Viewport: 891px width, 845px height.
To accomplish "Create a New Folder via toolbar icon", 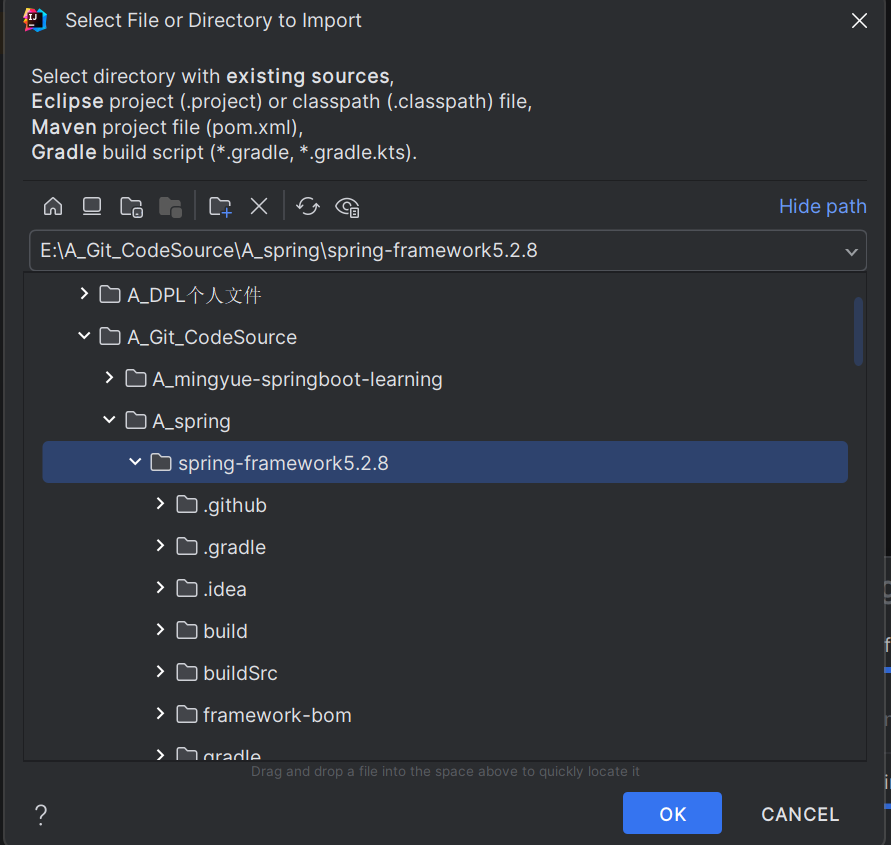I will point(220,207).
